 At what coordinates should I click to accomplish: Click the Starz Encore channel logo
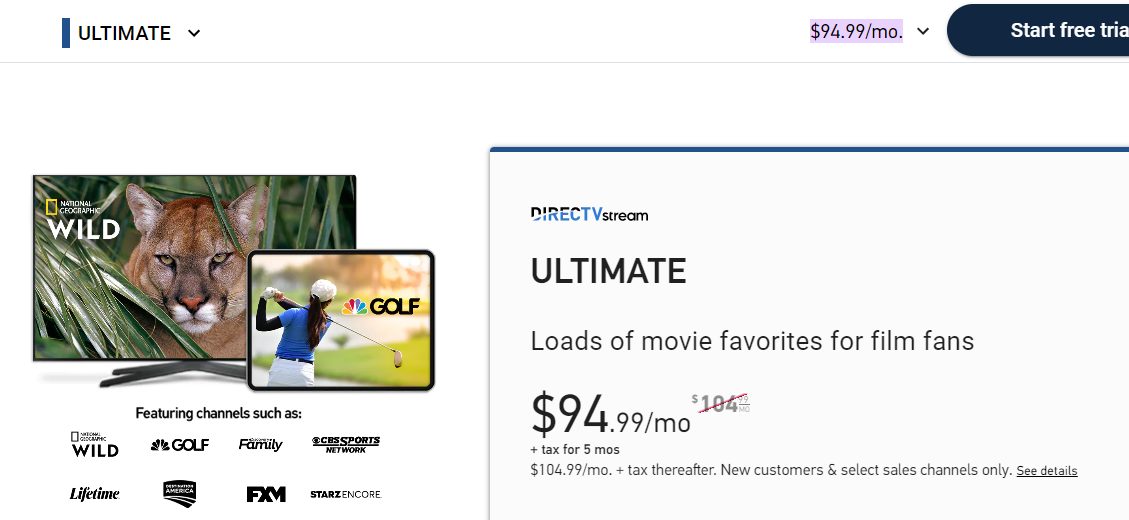coord(346,494)
